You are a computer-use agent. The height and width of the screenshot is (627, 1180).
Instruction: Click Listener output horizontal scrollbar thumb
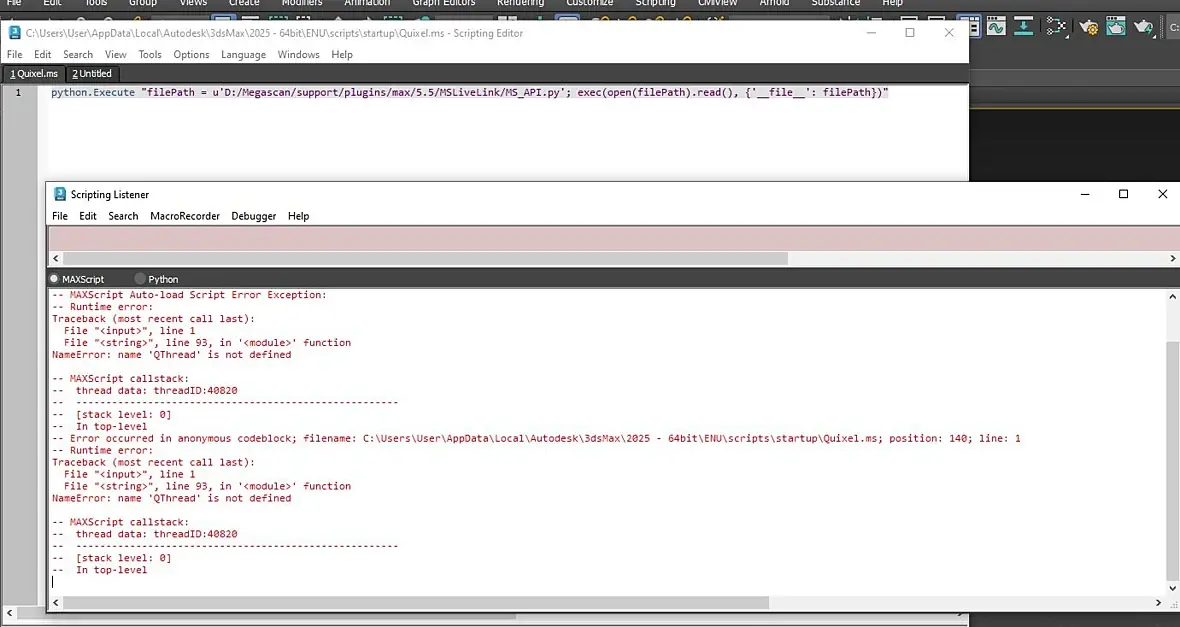(416, 602)
